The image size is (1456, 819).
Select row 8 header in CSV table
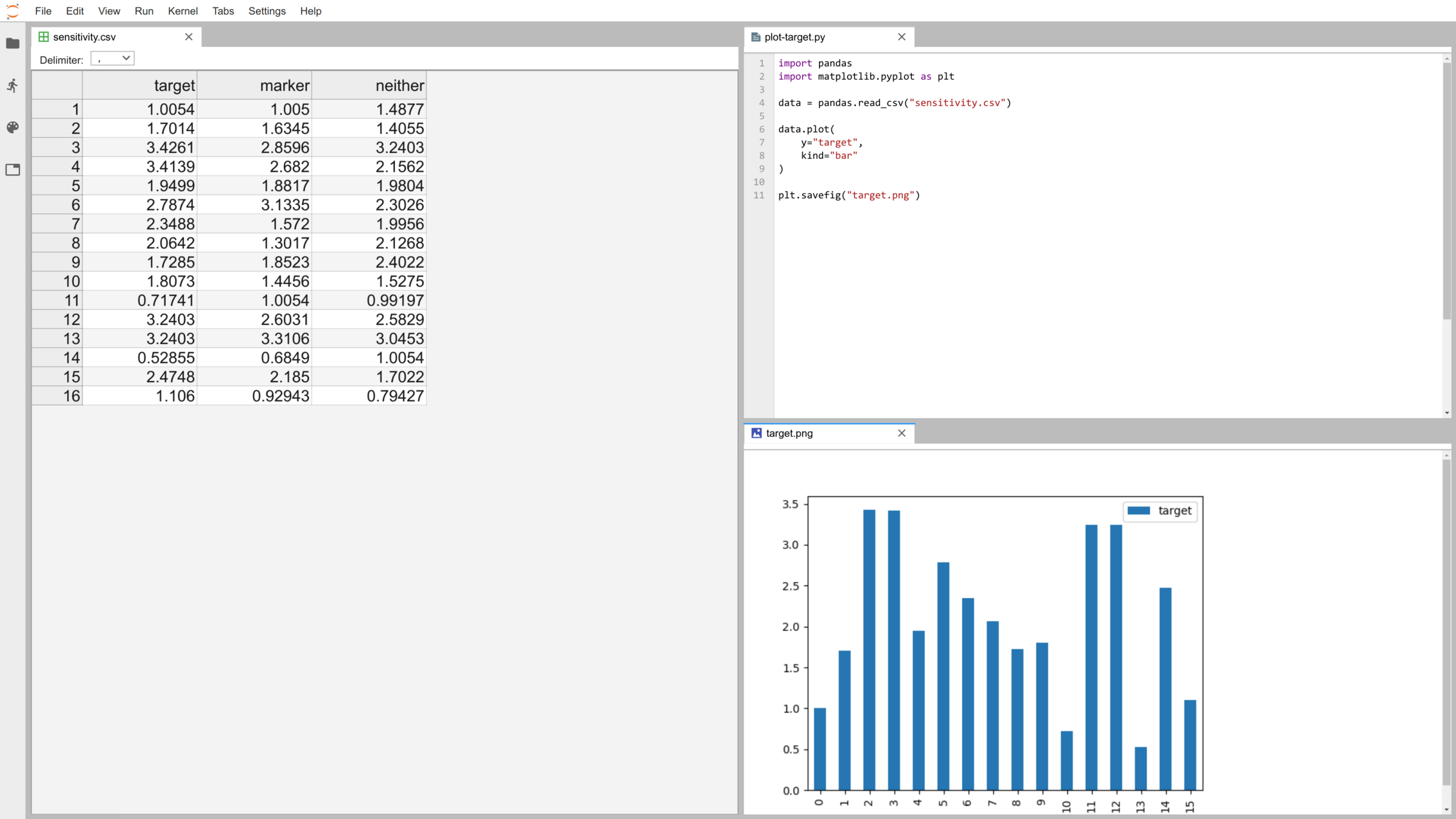click(x=57, y=243)
